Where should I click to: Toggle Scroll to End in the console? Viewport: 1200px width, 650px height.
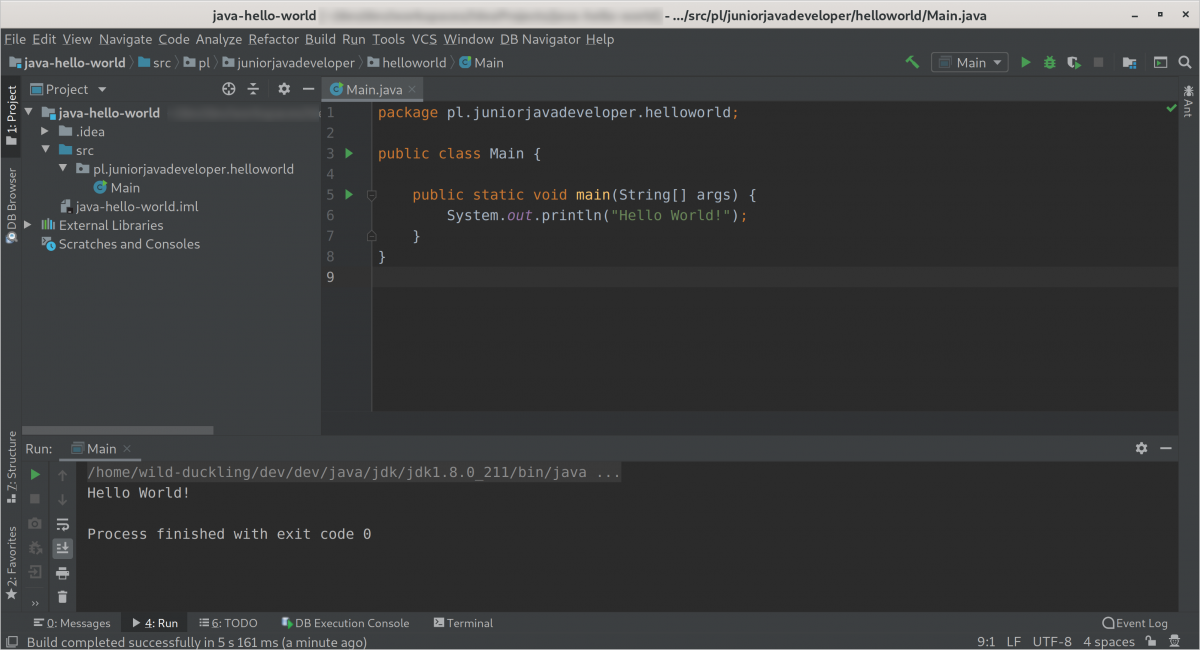coord(62,548)
